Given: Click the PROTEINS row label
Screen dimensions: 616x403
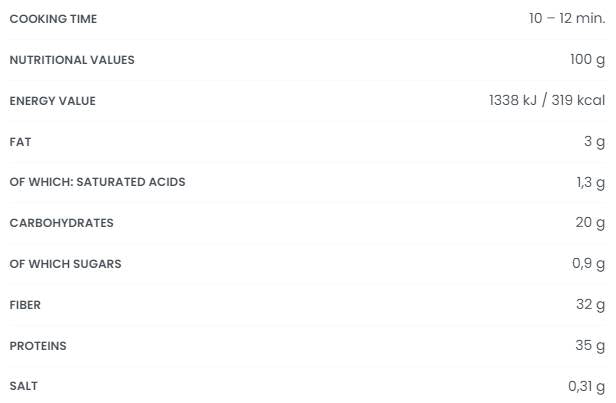Looking at the screenshot, I should [38, 346].
